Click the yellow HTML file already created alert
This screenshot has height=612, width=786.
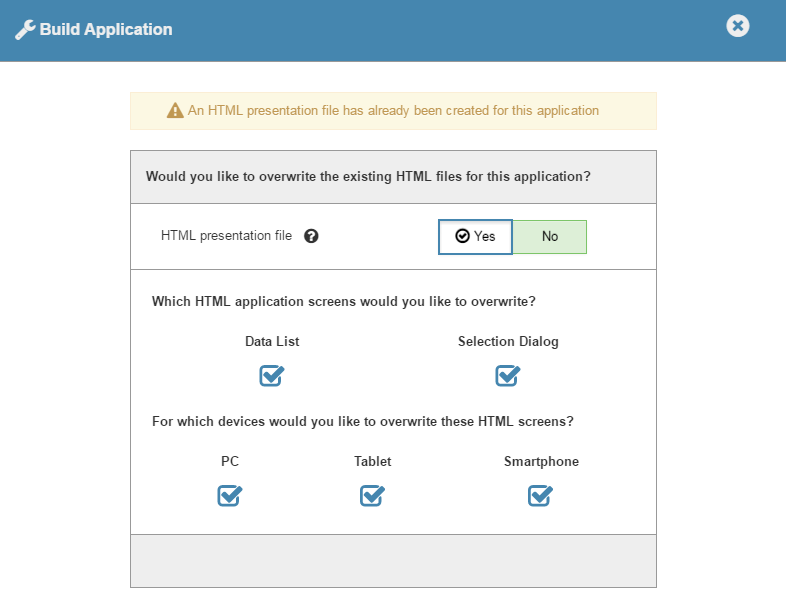393,111
